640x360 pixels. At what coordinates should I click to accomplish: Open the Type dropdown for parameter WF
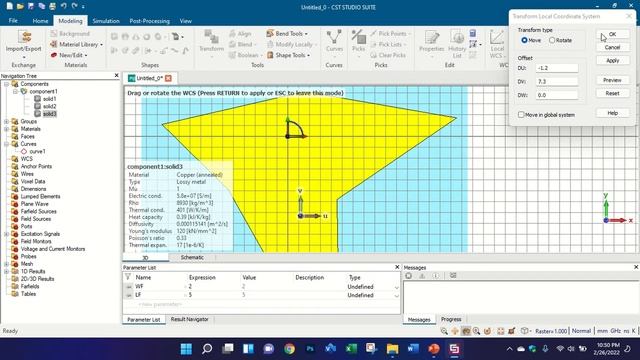point(396,287)
